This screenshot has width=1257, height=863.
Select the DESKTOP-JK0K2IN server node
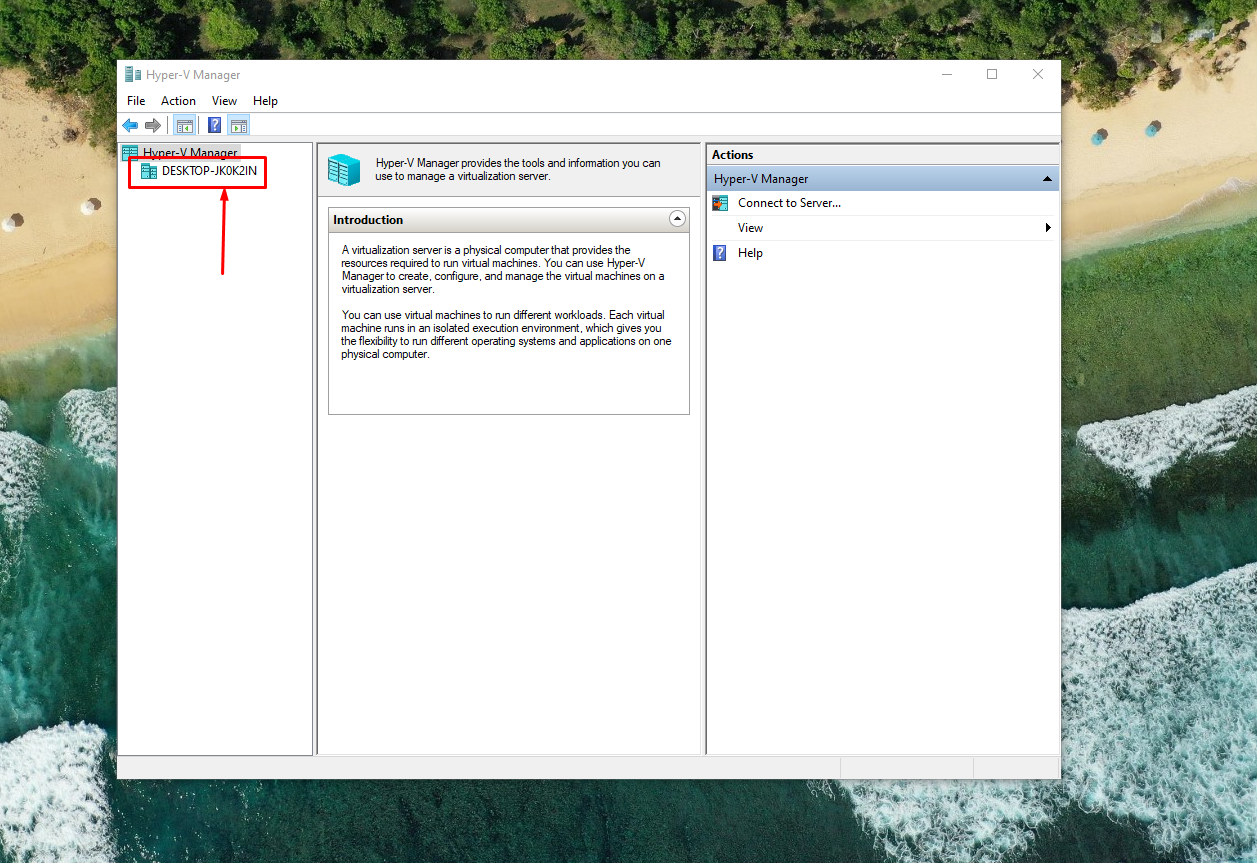208,171
